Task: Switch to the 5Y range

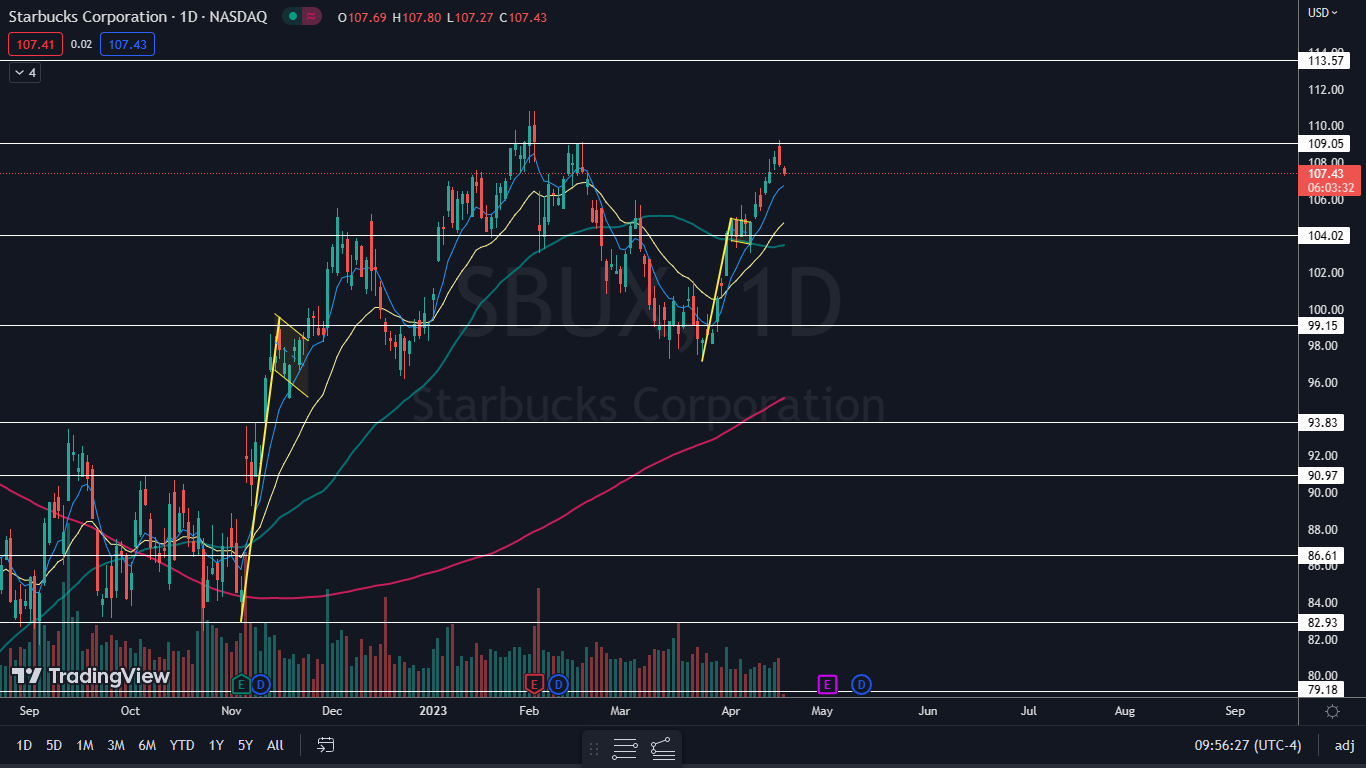Action: coord(245,745)
